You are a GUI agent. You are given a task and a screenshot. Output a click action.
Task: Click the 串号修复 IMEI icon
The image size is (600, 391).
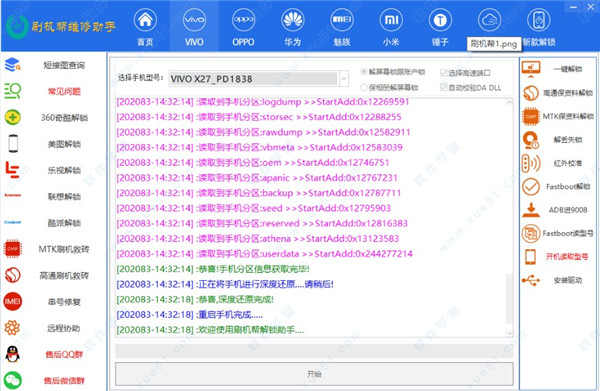pyautogui.click(x=12, y=301)
